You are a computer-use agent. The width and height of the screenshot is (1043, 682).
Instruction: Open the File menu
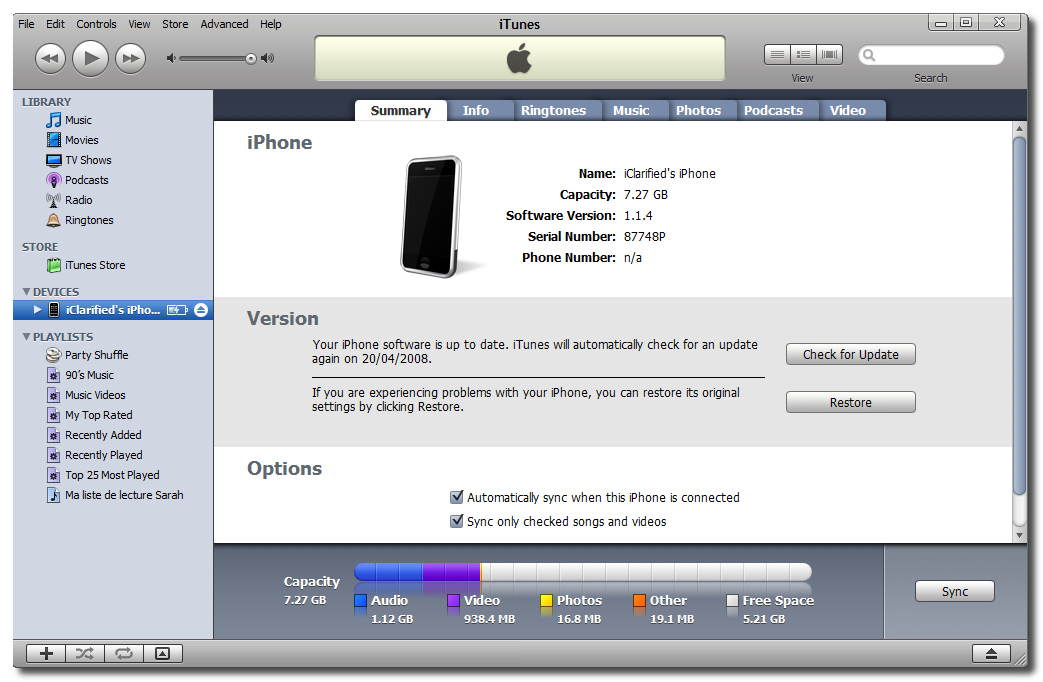click(26, 24)
